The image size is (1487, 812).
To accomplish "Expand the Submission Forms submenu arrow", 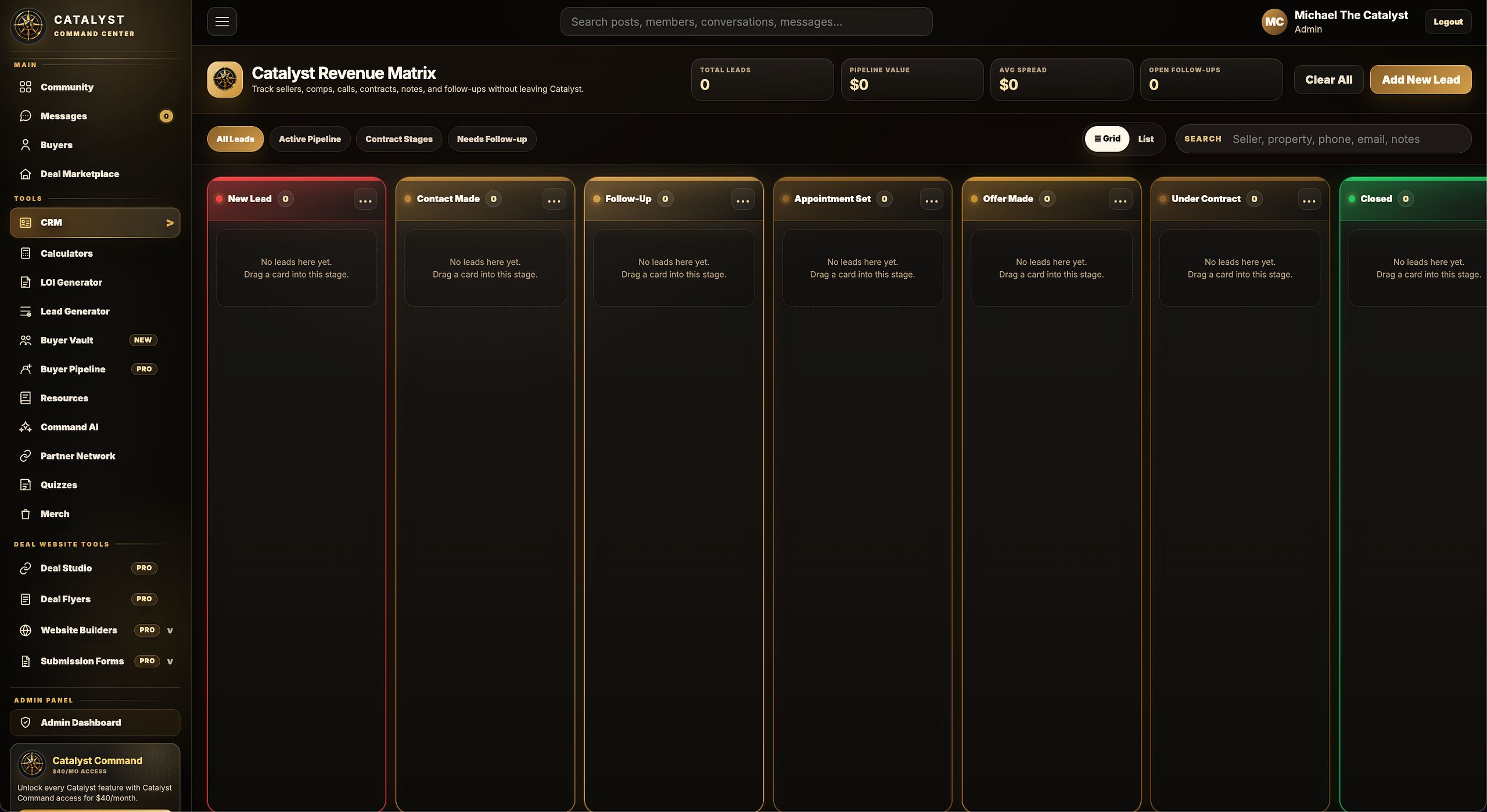I will (x=170, y=661).
